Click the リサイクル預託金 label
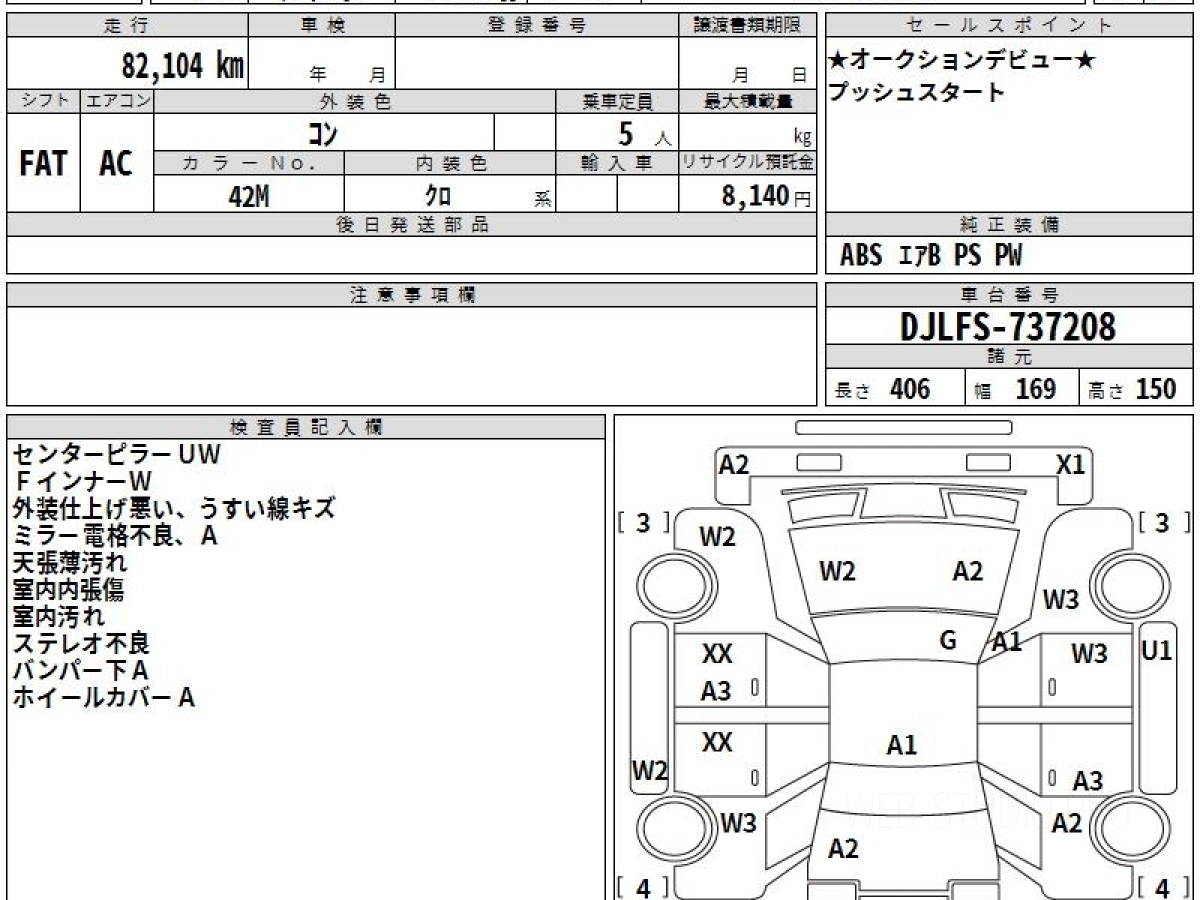 point(747,163)
